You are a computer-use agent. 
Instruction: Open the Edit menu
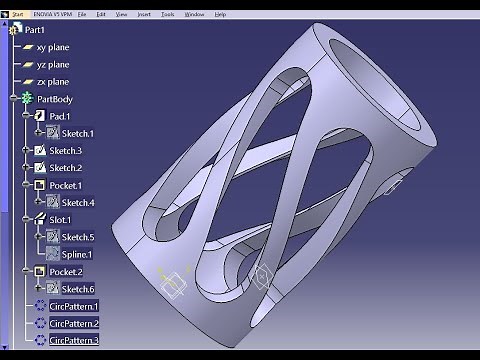point(101,14)
